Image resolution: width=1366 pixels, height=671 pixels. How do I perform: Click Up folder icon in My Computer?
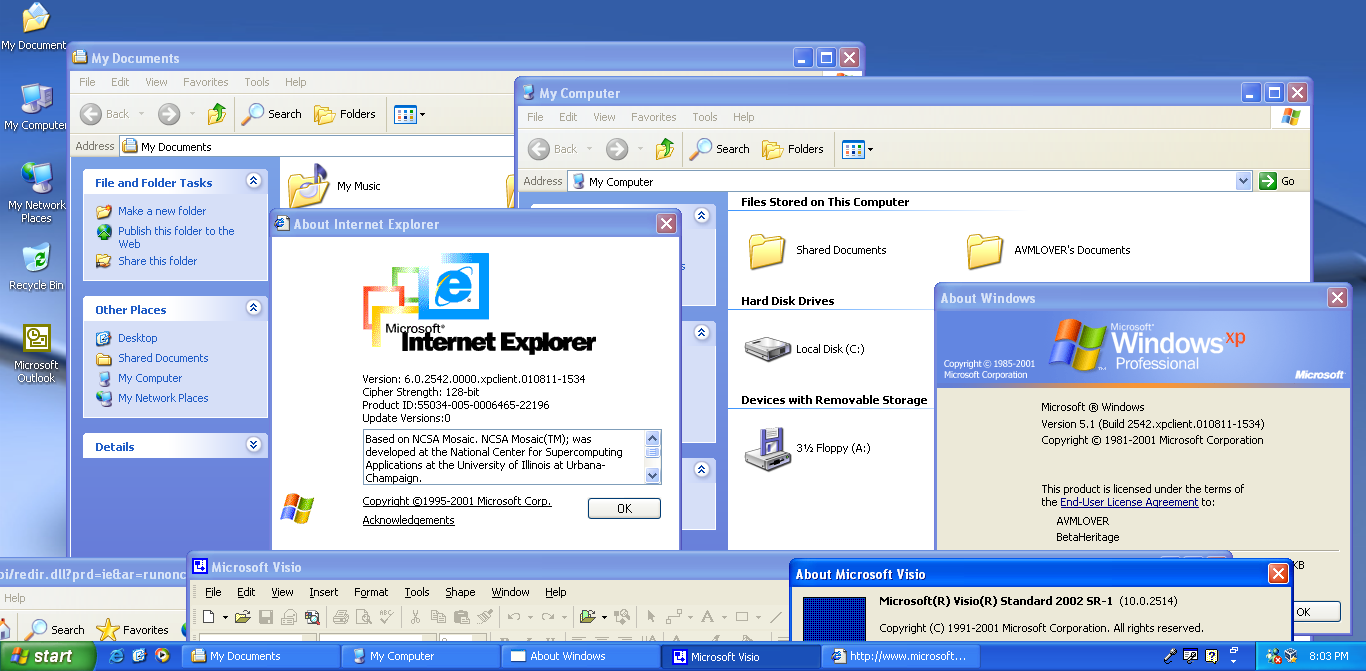tap(665, 149)
